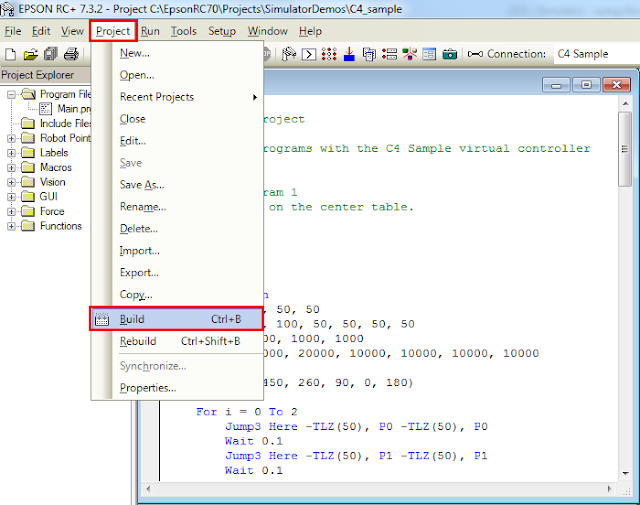The width and height of the screenshot is (640, 505).
Task: Open the Help menu
Action: (310, 31)
